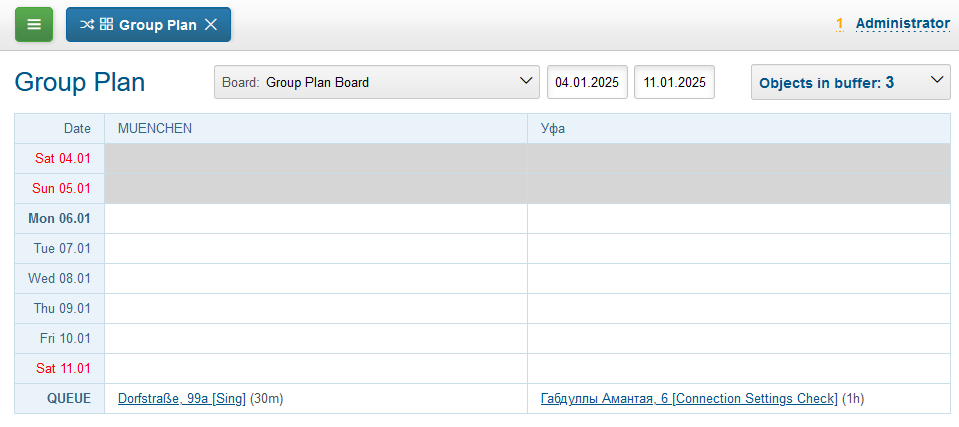
Task: Open the Board selection dropdown
Action: 377,82
